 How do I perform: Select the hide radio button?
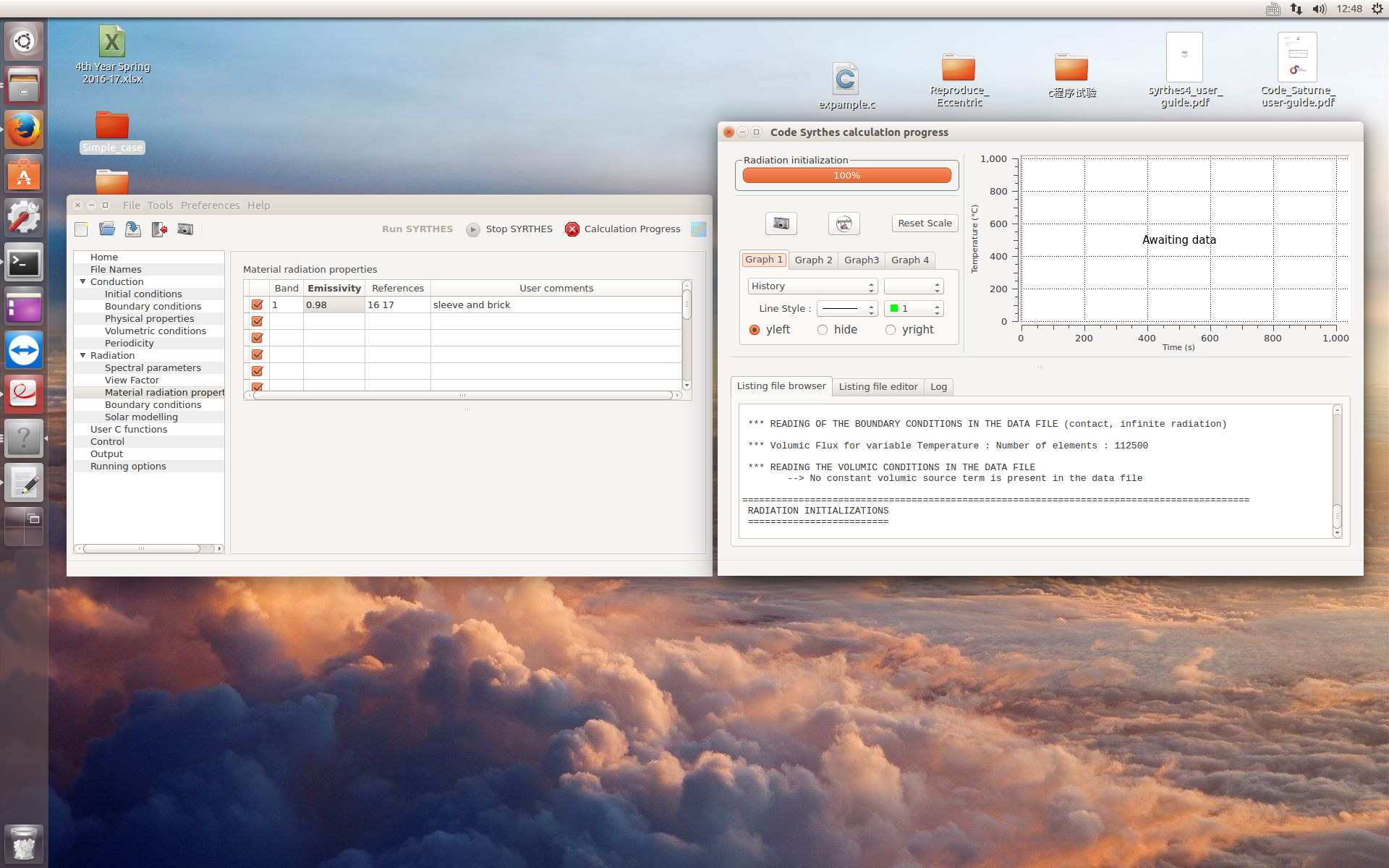[823, 330]
